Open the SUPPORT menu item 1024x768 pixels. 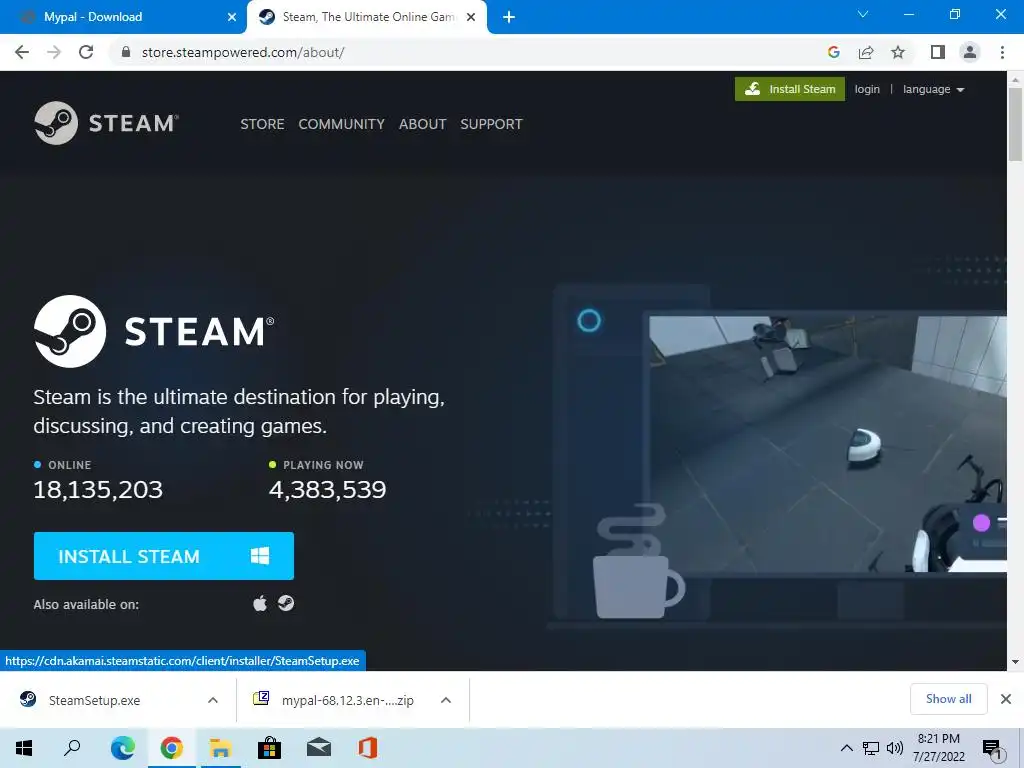[x=491, y=124]
